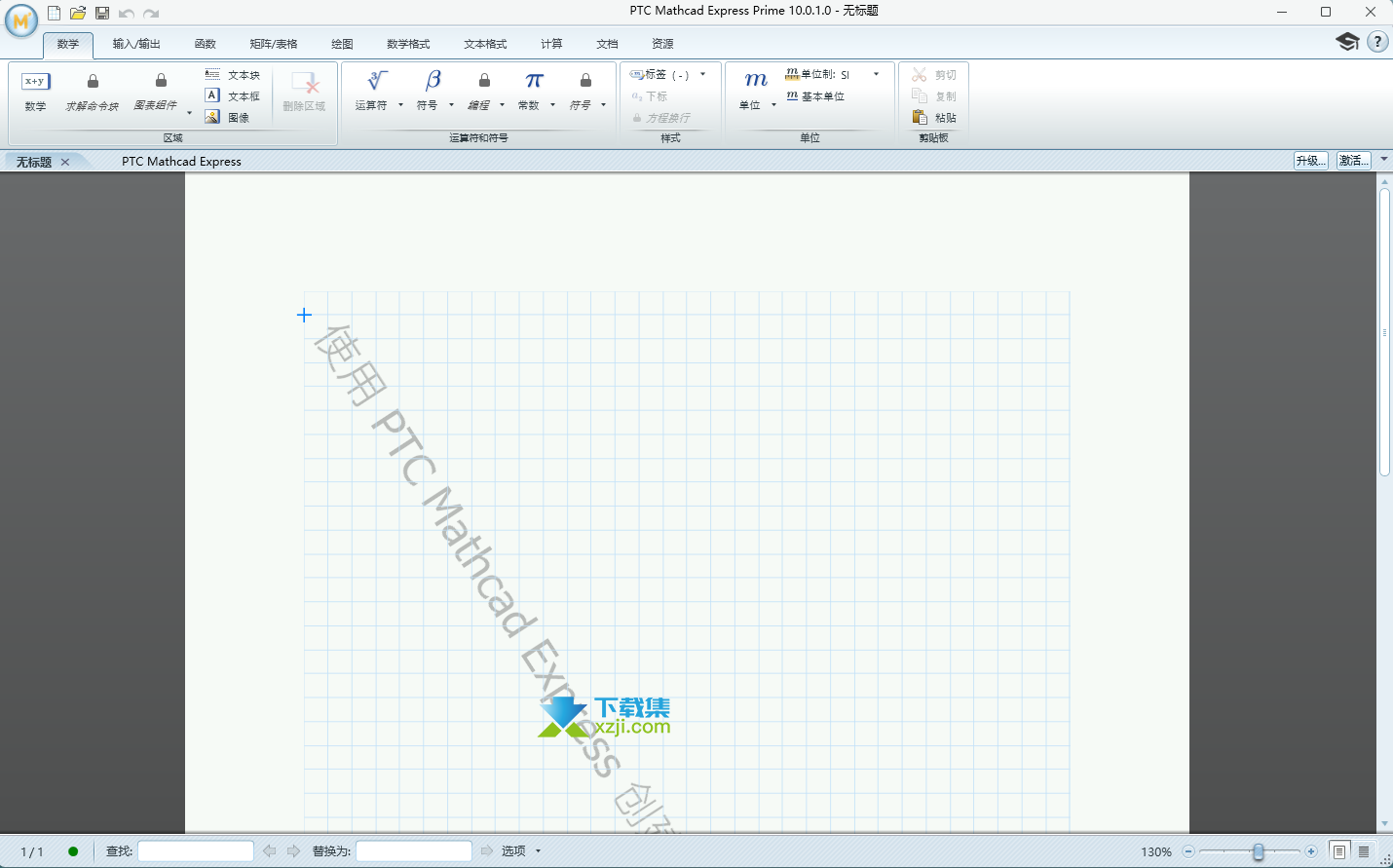Click the locked italic 符号 symbolics button
This screenshot has width=1393, height=868.
coord(583,90)
